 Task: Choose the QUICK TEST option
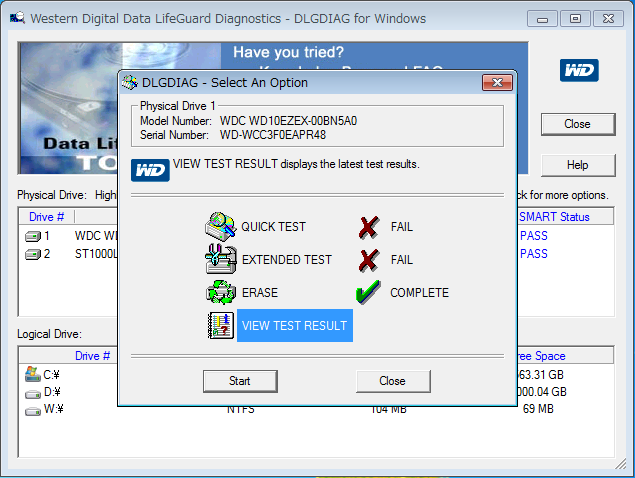pyautogui.click(x=273, y=227)
